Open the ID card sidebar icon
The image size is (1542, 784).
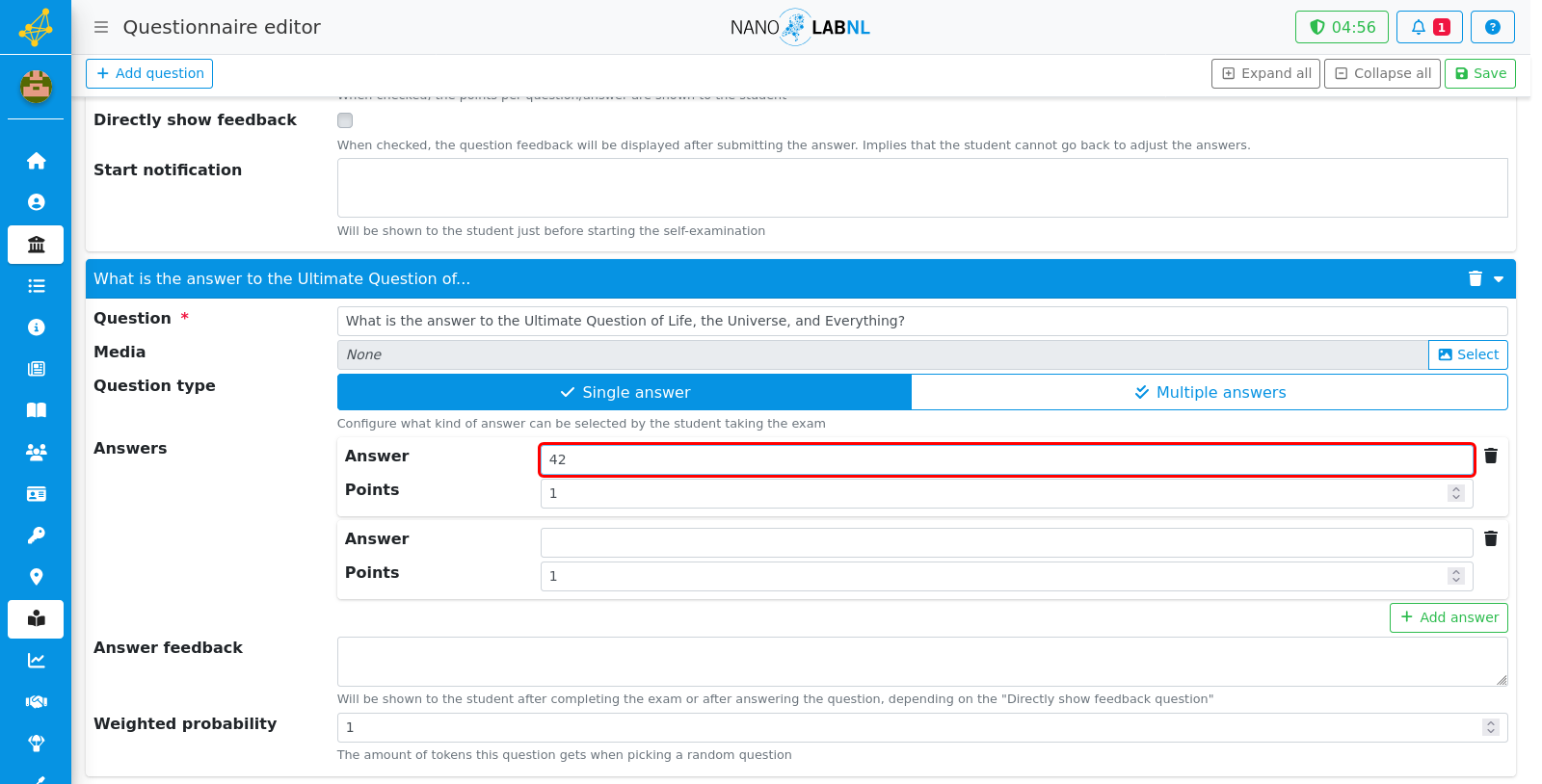click(x=36, y=494)
